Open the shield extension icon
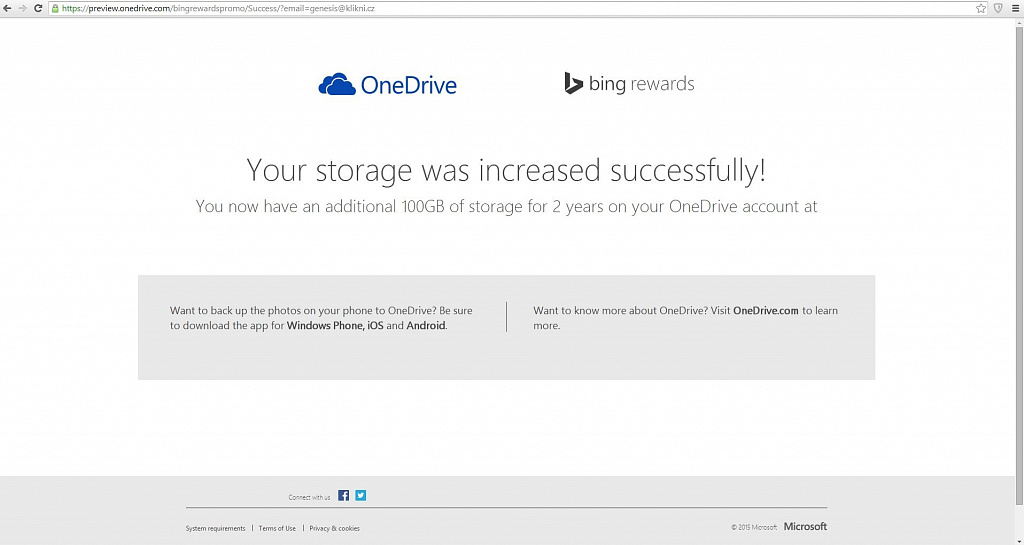Screen dimensions: 1024x545 point(998,8)
